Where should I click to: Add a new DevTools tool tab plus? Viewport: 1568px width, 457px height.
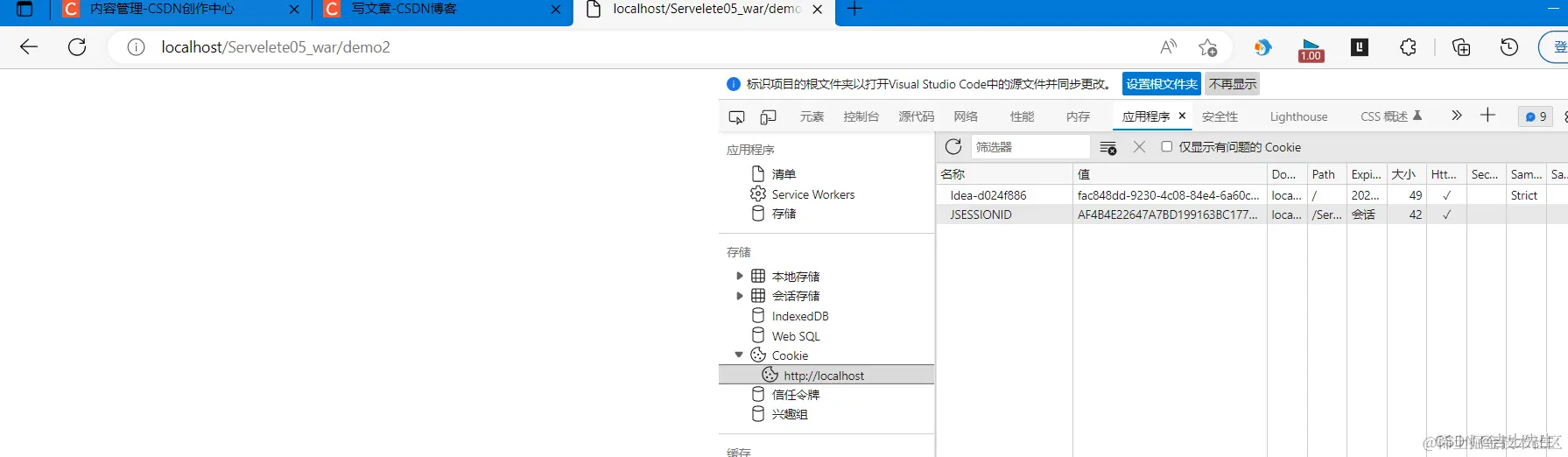tap(1487, 116)
